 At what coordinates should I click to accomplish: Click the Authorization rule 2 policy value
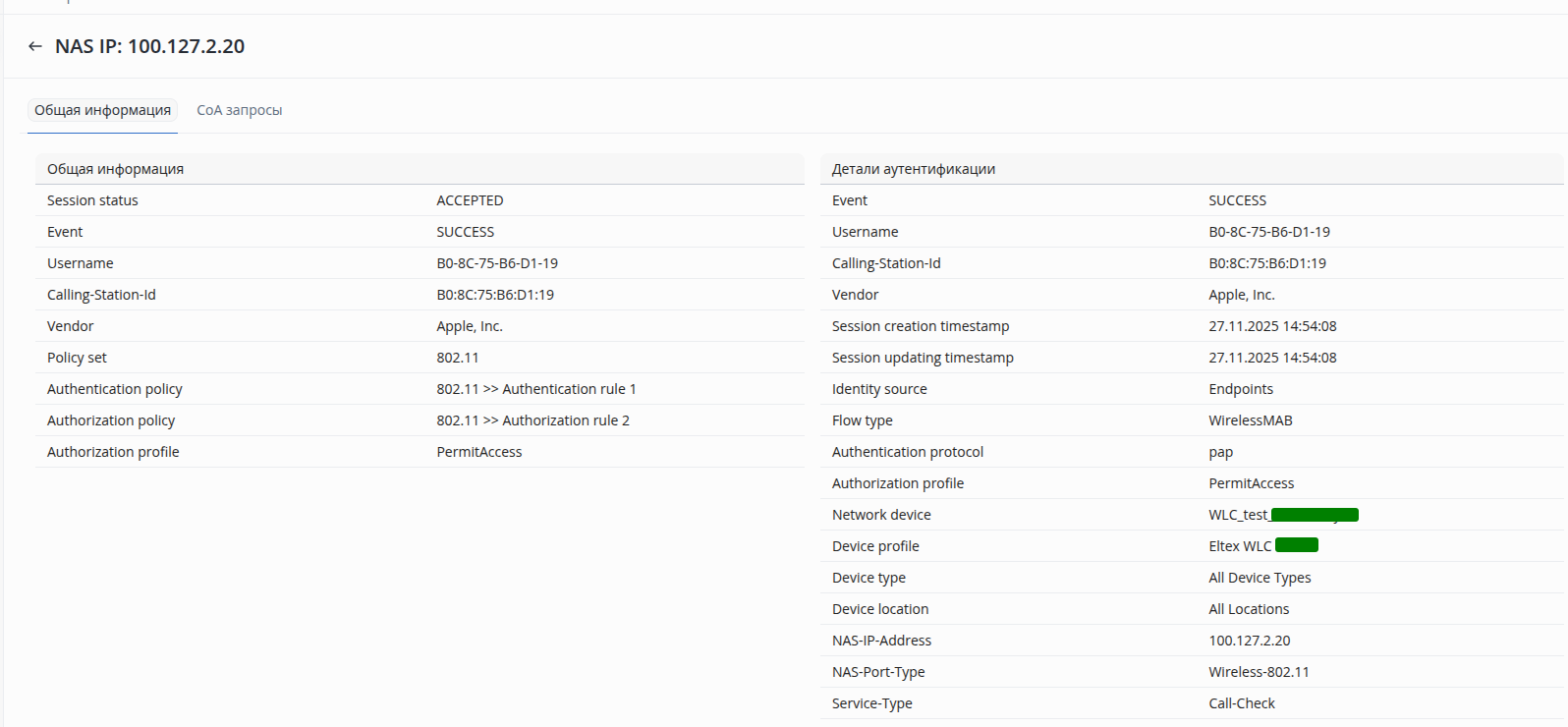click(x=532, y=420)
